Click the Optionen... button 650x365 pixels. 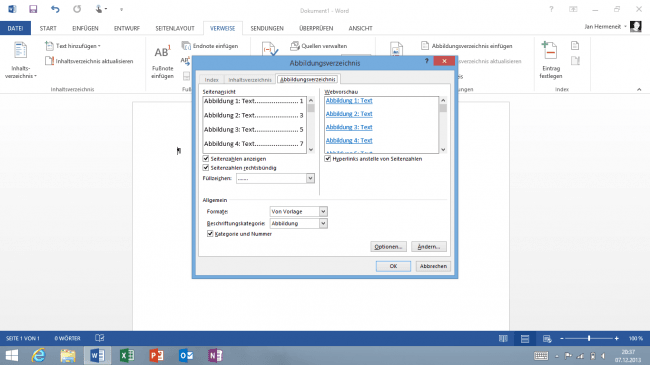point(388,247)
